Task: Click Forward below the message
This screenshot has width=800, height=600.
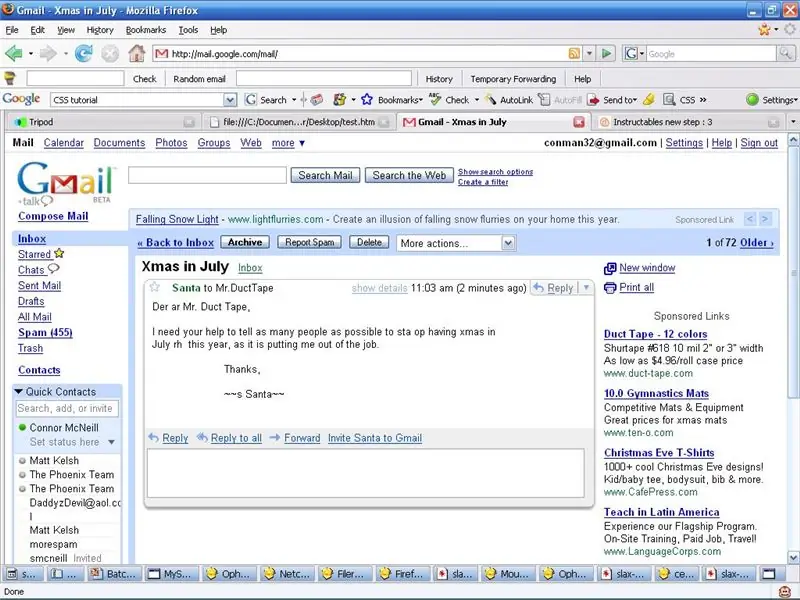Action: (x=302, y=438)
